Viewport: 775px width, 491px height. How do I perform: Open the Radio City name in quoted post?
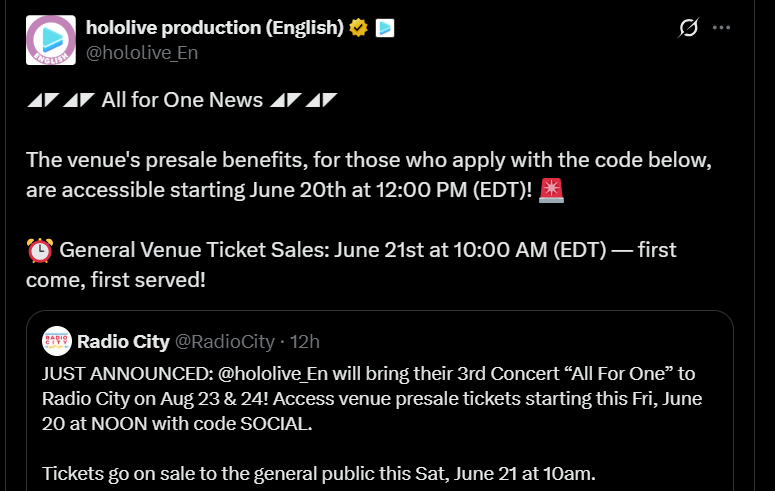[123, 342]
